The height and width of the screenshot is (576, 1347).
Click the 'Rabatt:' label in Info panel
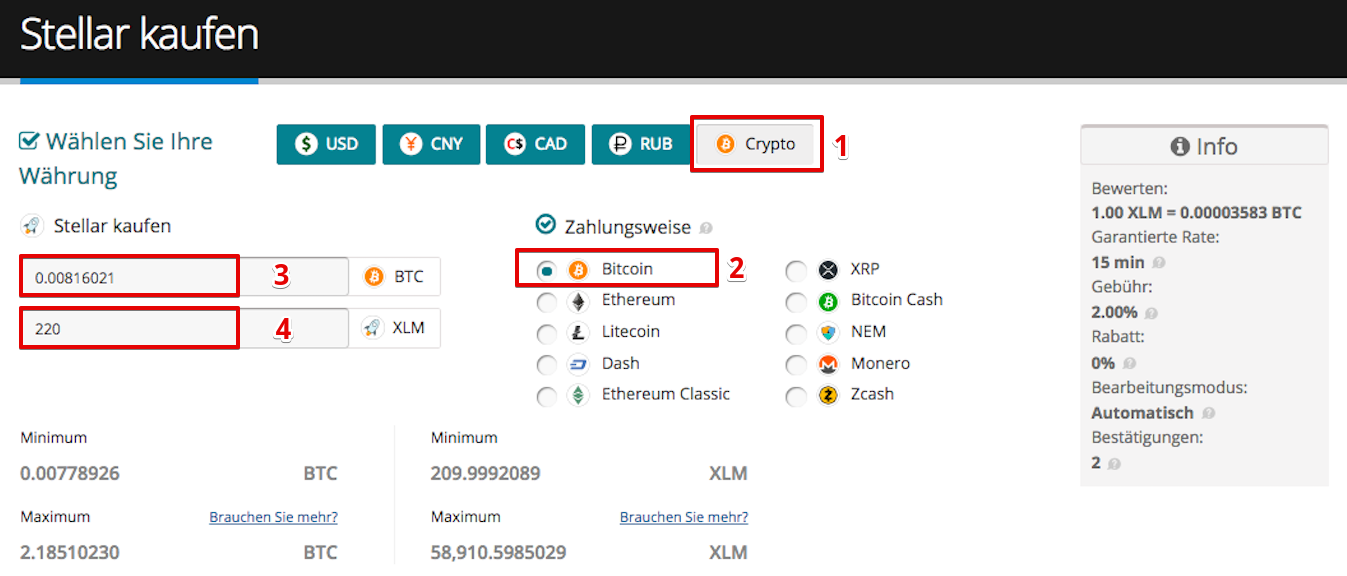pos(1119,338)
